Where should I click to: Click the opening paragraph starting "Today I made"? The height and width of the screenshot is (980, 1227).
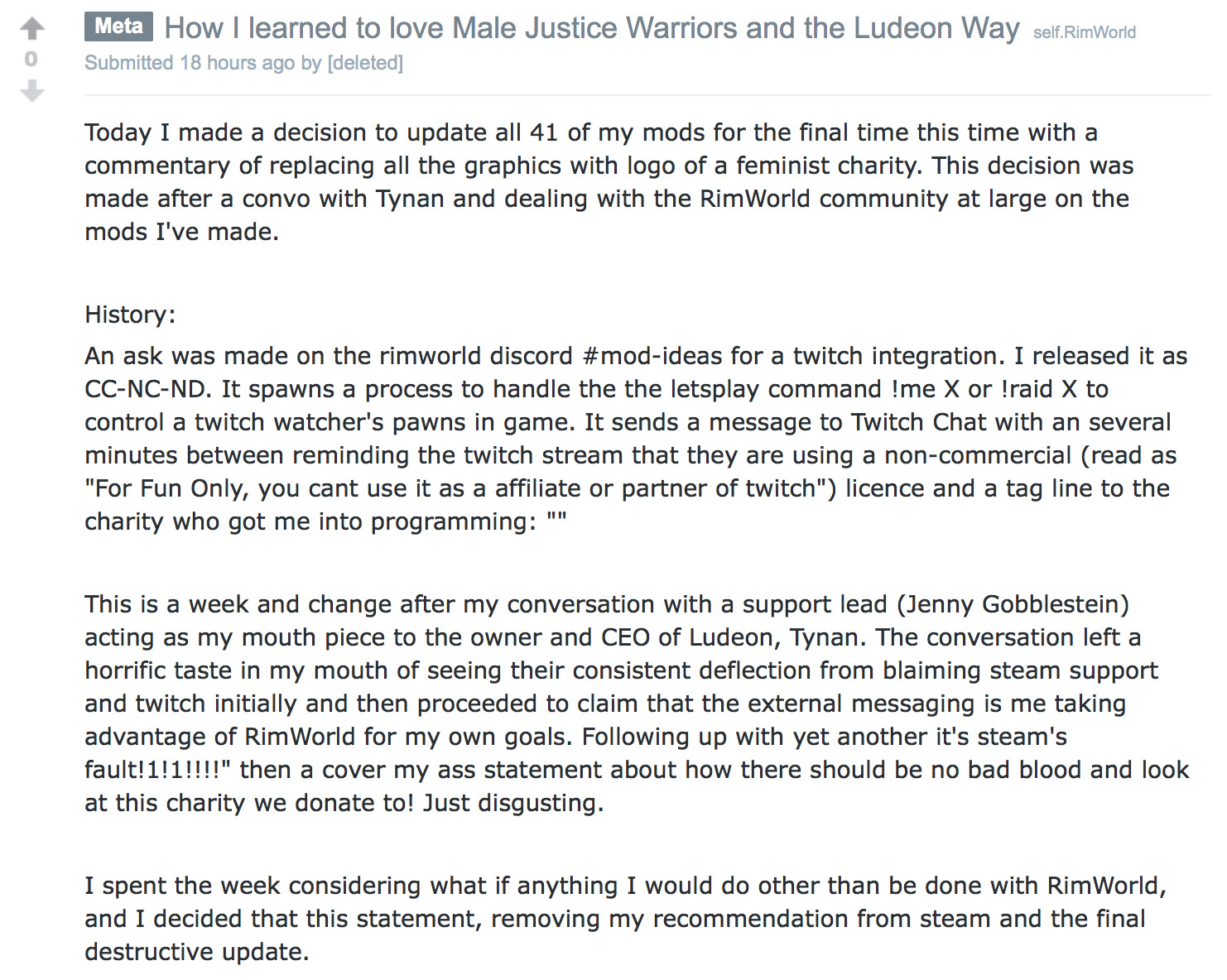pyautogui.click(x=609, y=182)
